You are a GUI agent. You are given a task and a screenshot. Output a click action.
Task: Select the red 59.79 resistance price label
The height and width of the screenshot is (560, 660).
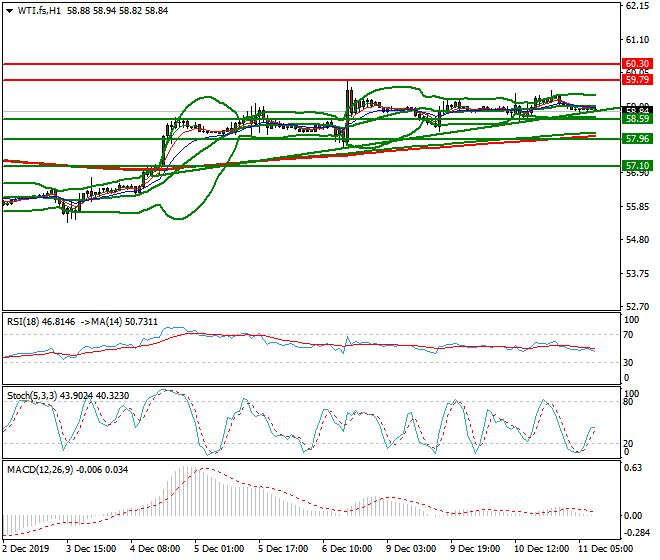(637, 79)
